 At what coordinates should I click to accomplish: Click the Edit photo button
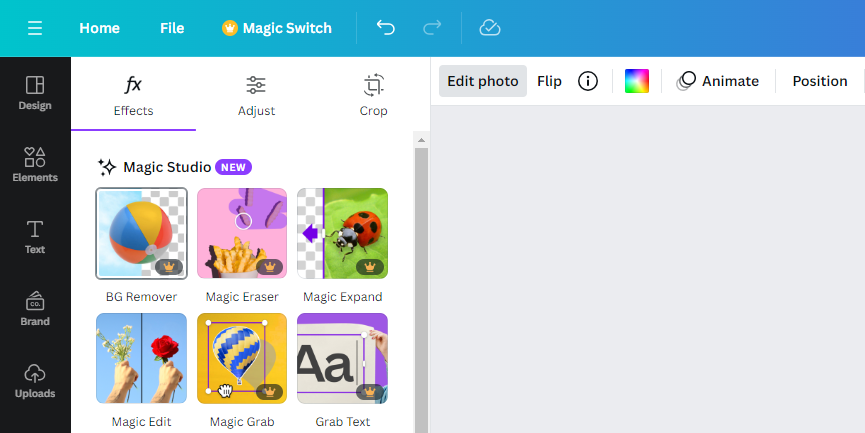point(483,81)
